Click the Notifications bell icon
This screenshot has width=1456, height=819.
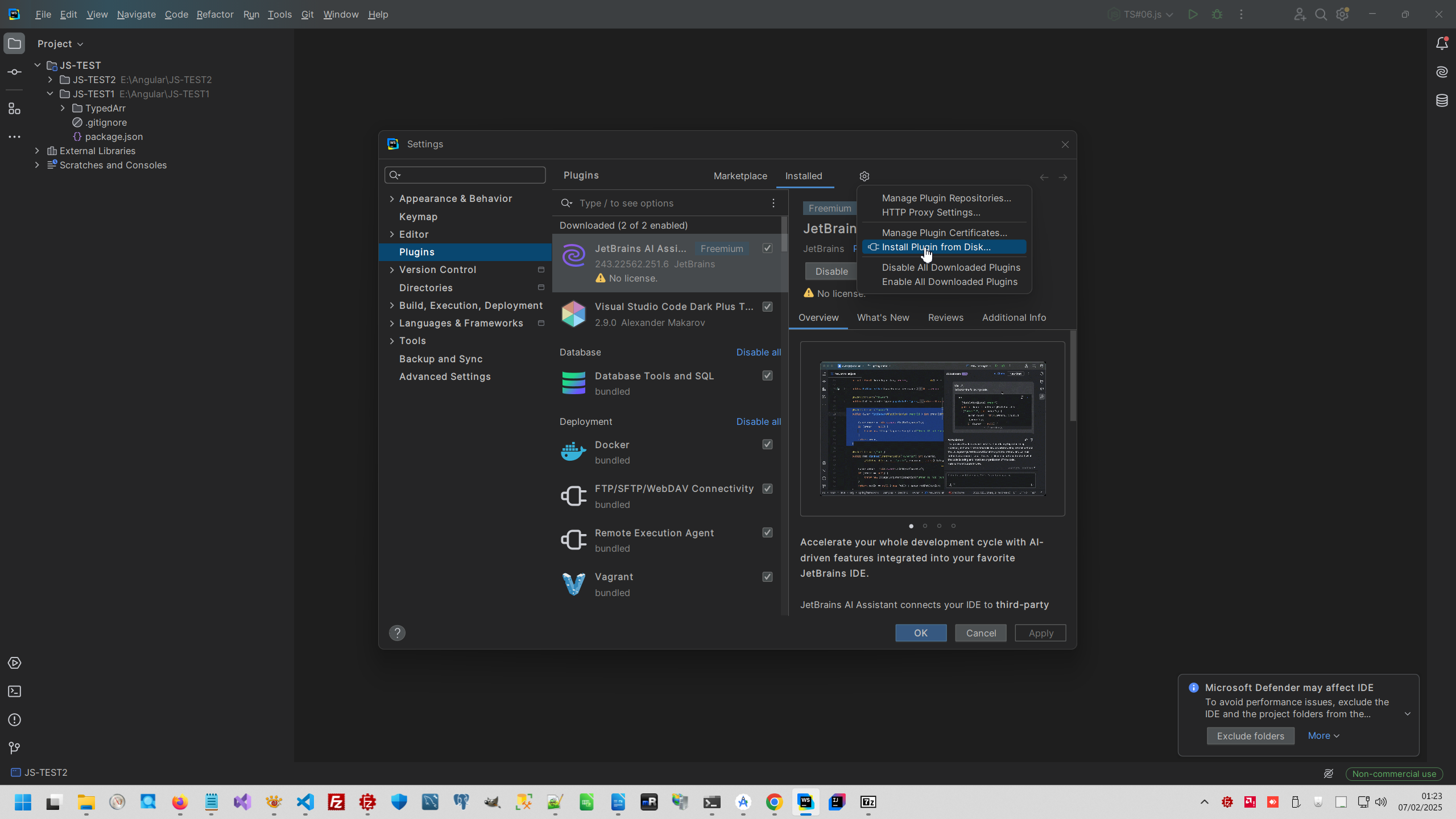[1442, 44]
